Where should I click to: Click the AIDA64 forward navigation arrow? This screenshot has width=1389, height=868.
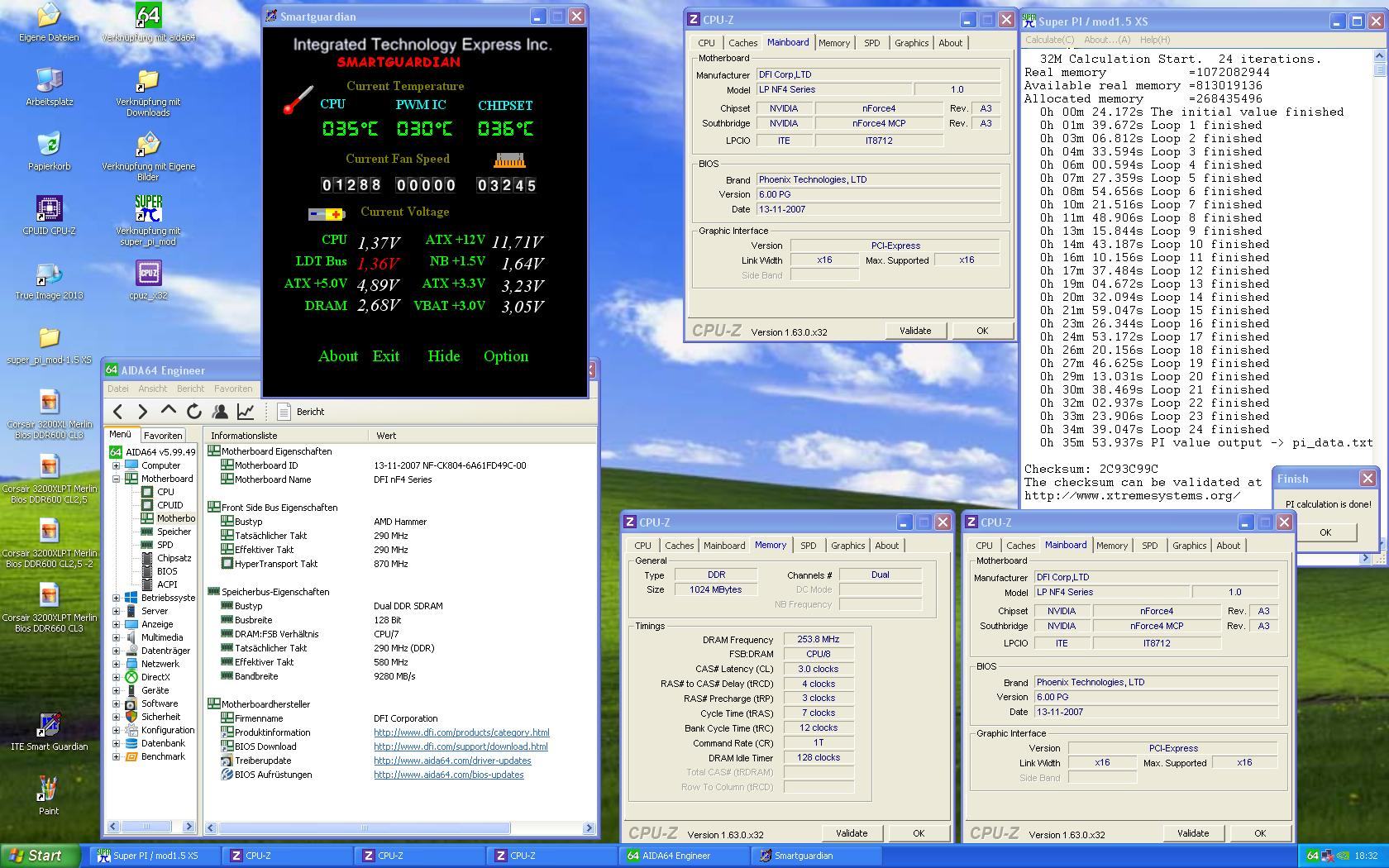(x=142, y=411)
